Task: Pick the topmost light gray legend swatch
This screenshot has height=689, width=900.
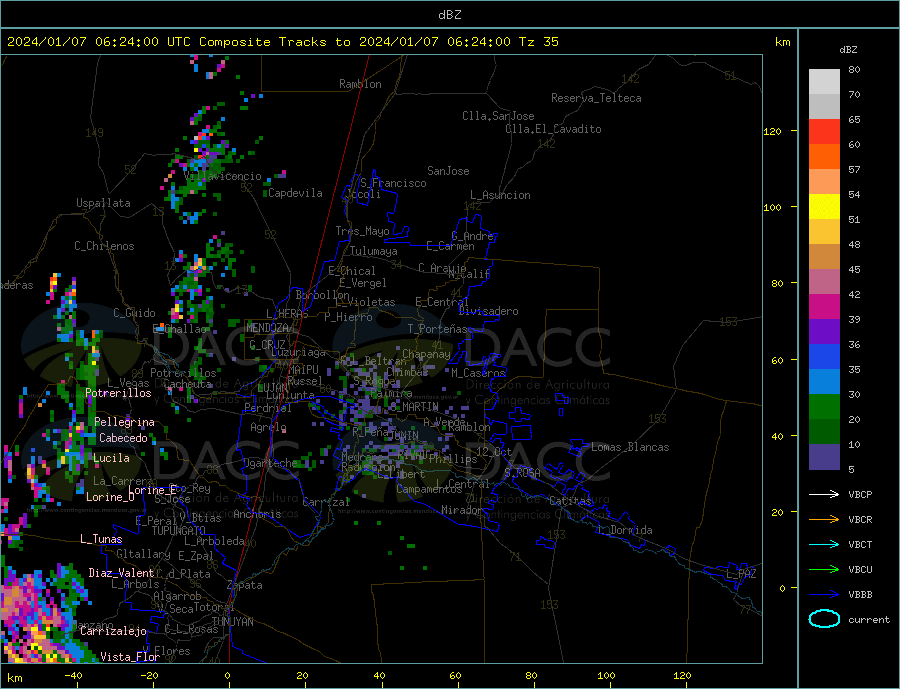Action: (824, 82)
